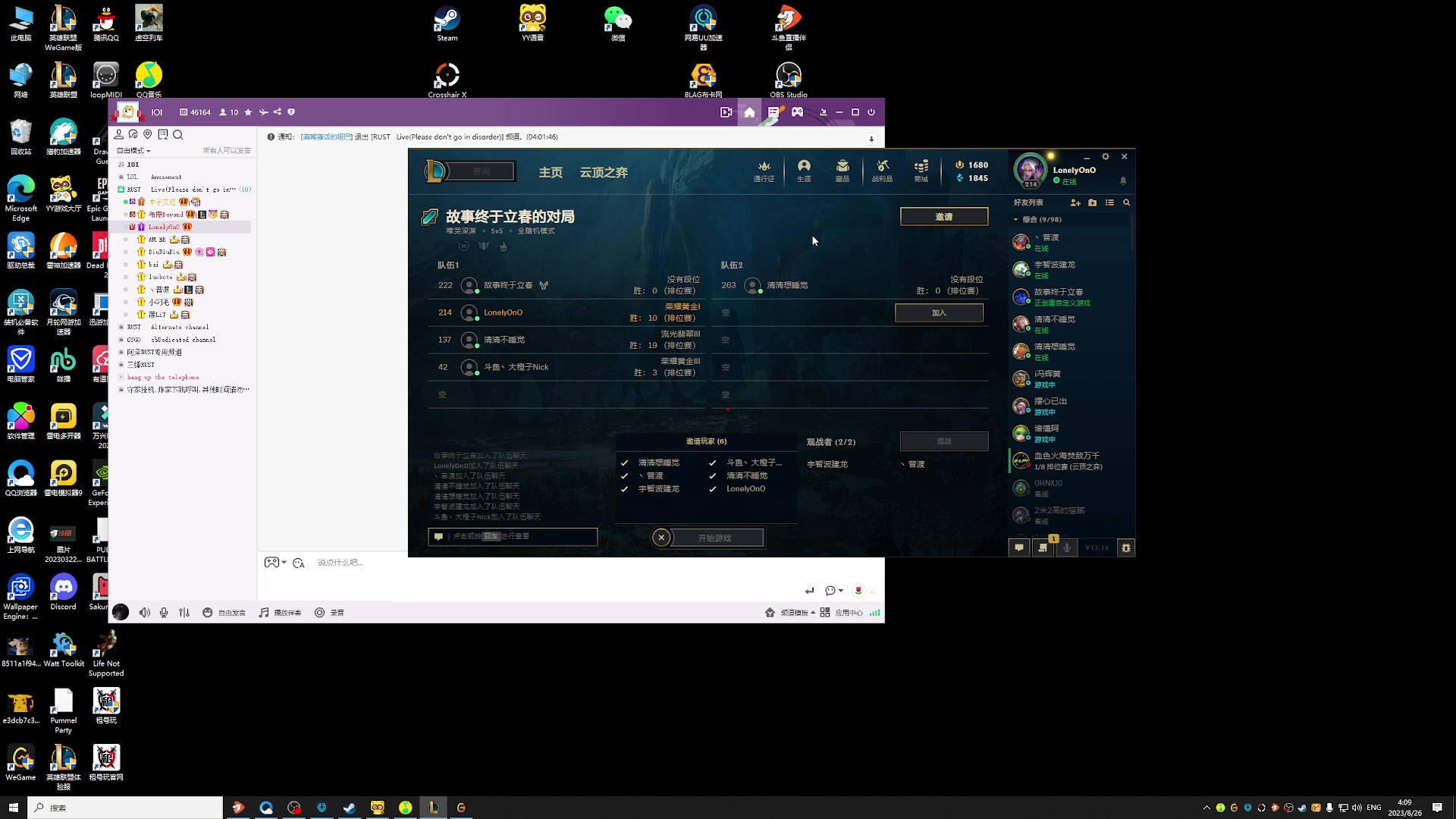Switch to 云顶之弈 tab in LoL client
Viewport: 1456px width, 819px height.
604,172
